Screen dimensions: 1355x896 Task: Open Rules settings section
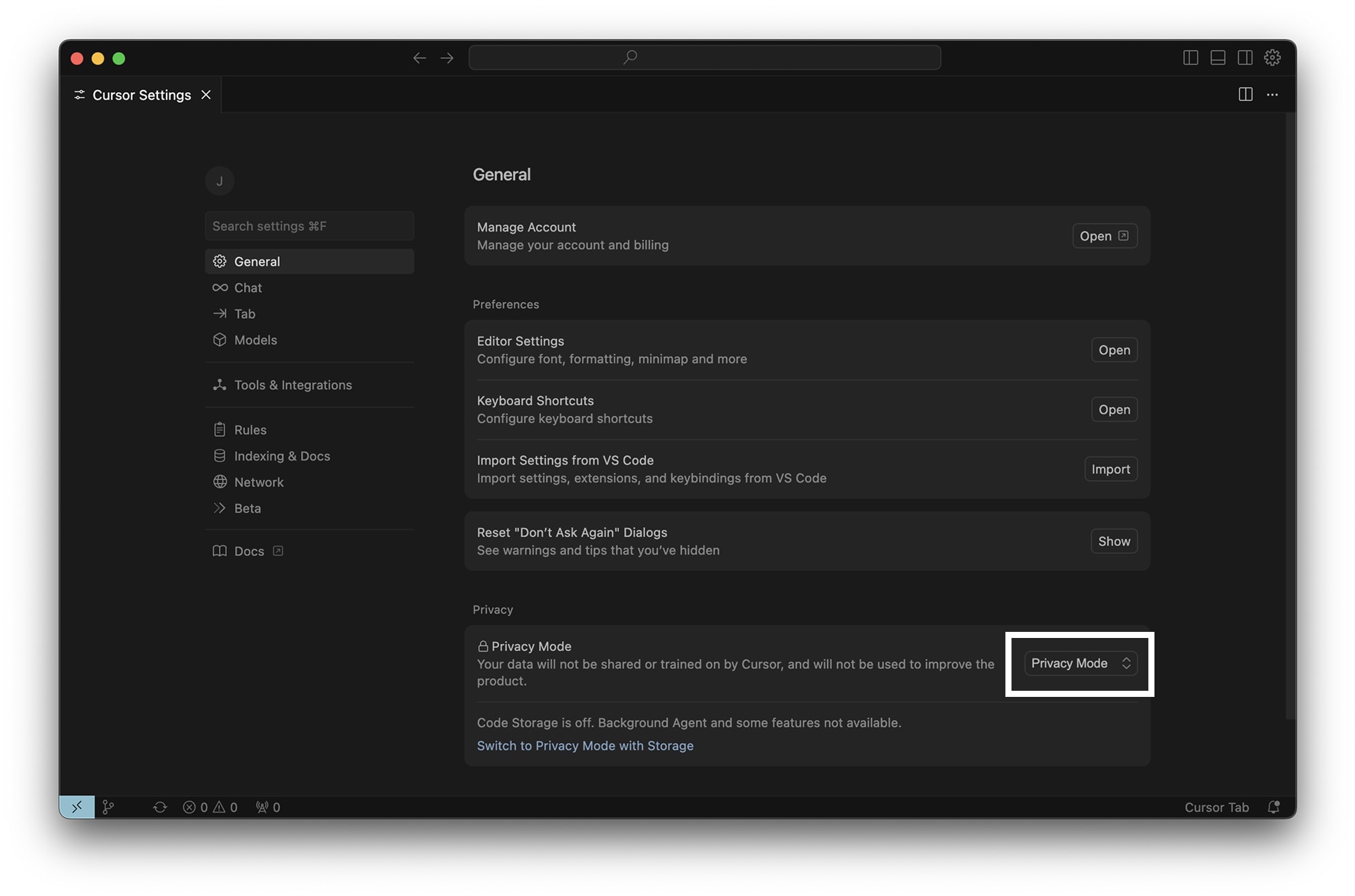click(x=310, y=429)
